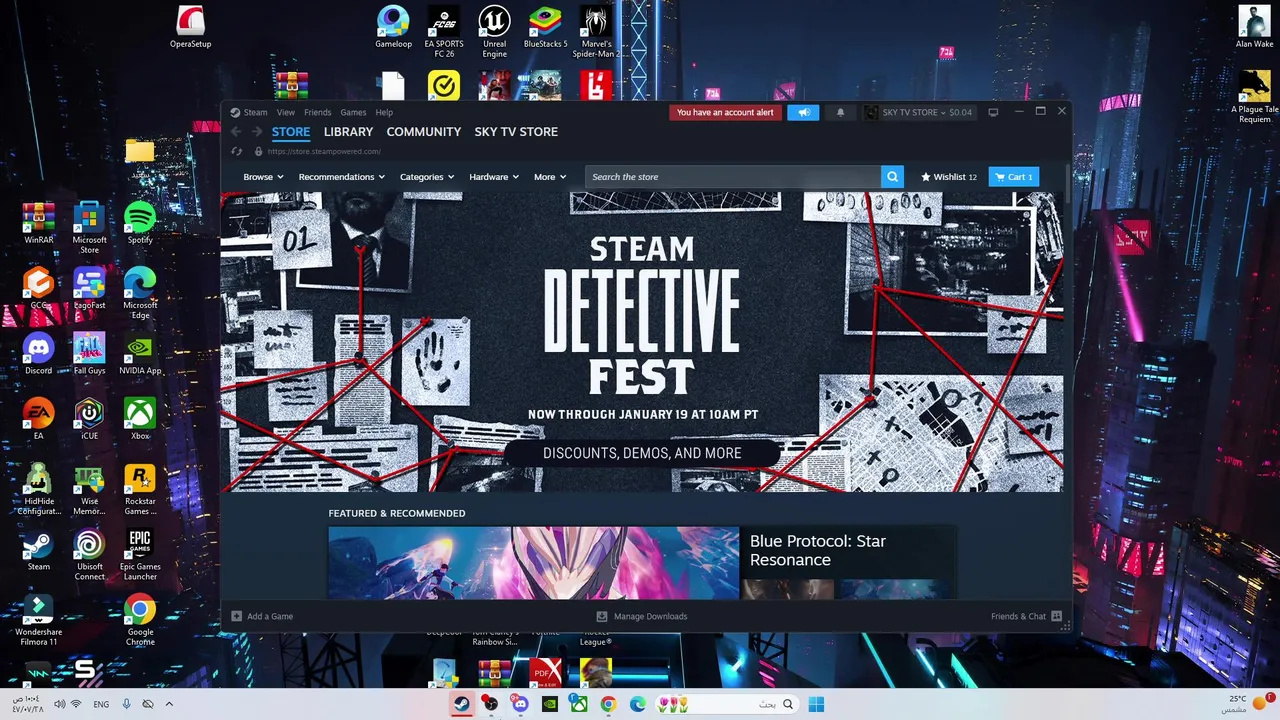
Task: Click NVIDIA icon in the taskbar
Action: point(549,704)
